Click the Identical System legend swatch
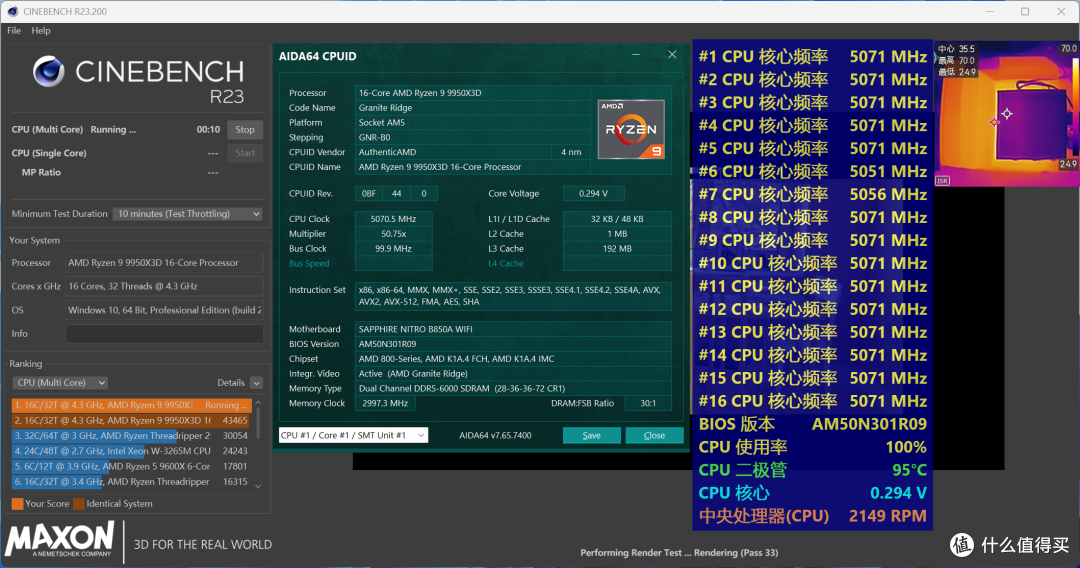The image size is (1080, 568). (x=79, y=504)
